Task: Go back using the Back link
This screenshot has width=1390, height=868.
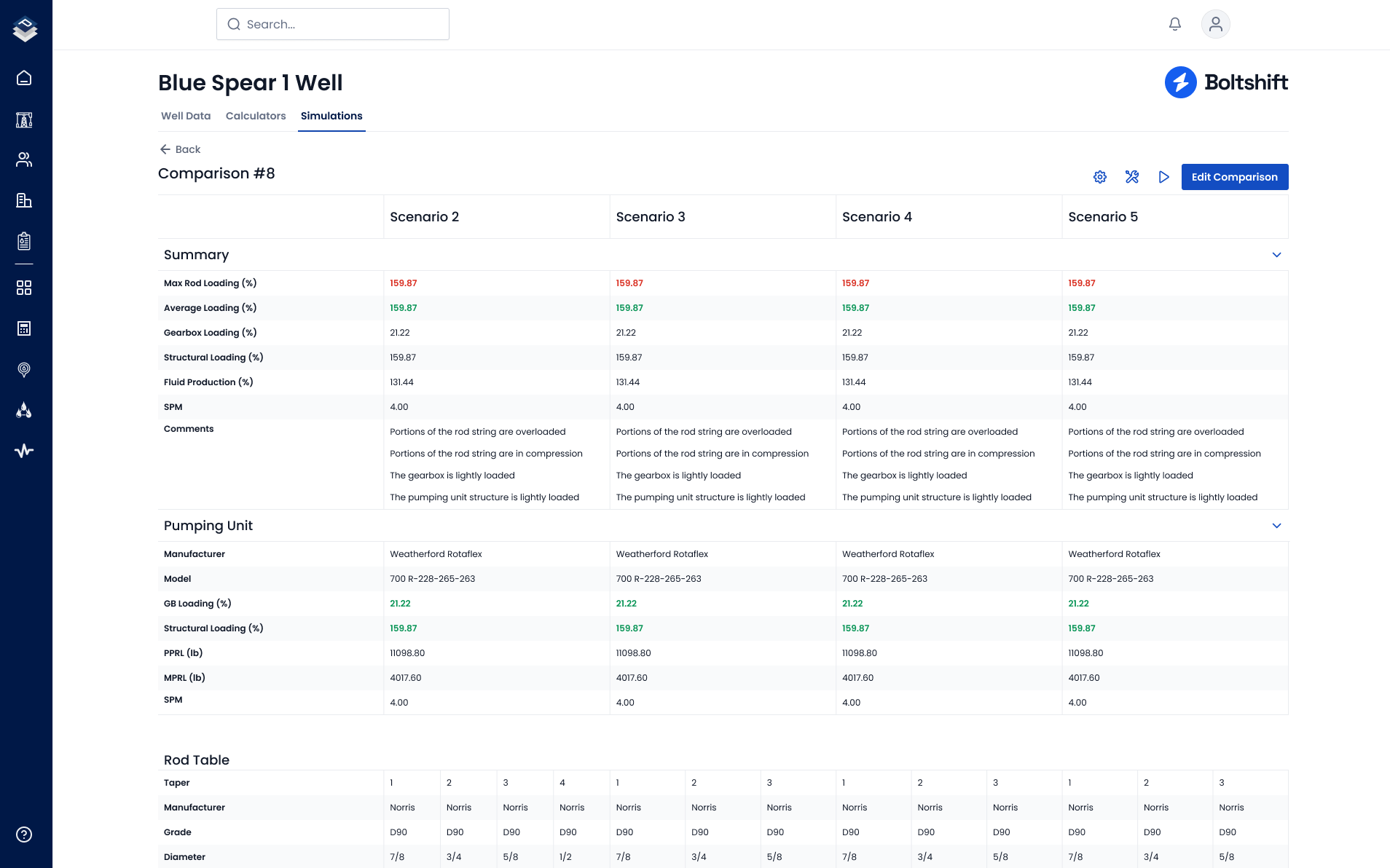Action: (180, 149)
